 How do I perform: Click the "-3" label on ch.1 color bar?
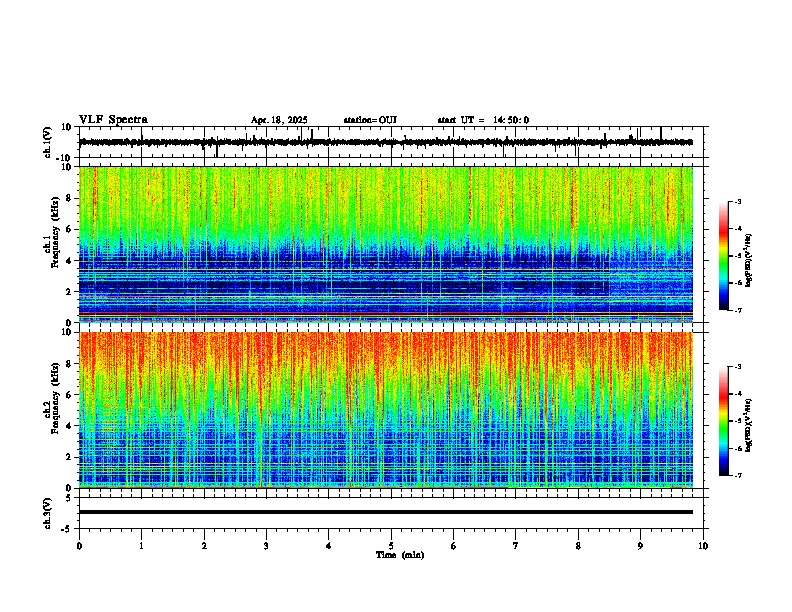737,202
